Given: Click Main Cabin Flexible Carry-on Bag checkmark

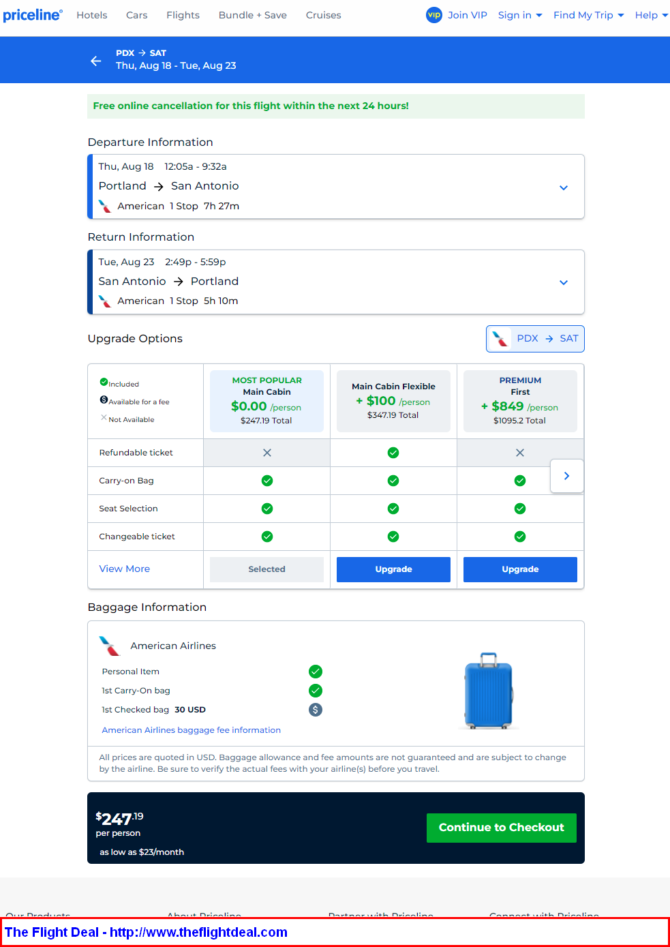Looking at the screenshot, I should (x=393, y=481).
